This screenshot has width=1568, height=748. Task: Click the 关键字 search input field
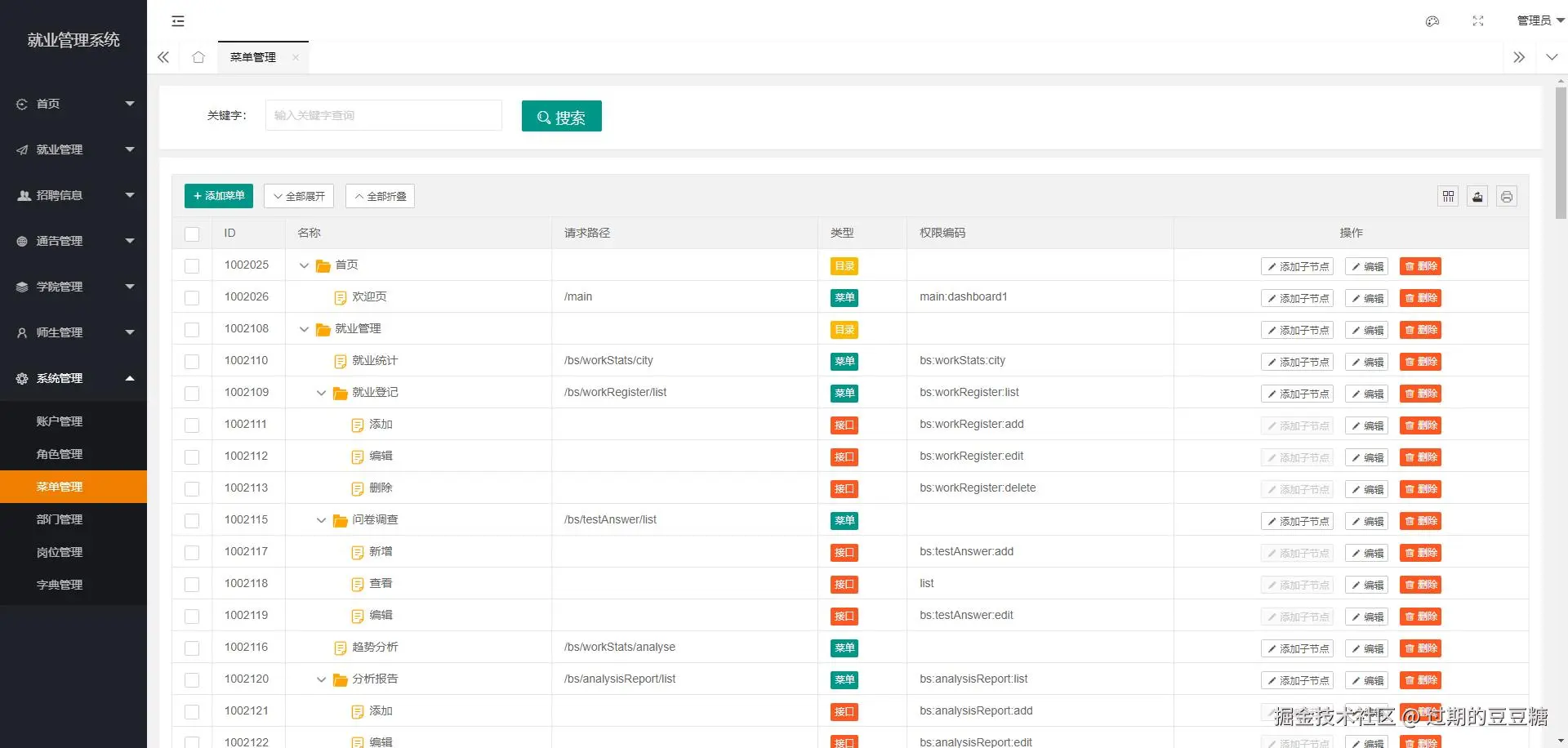384,115
